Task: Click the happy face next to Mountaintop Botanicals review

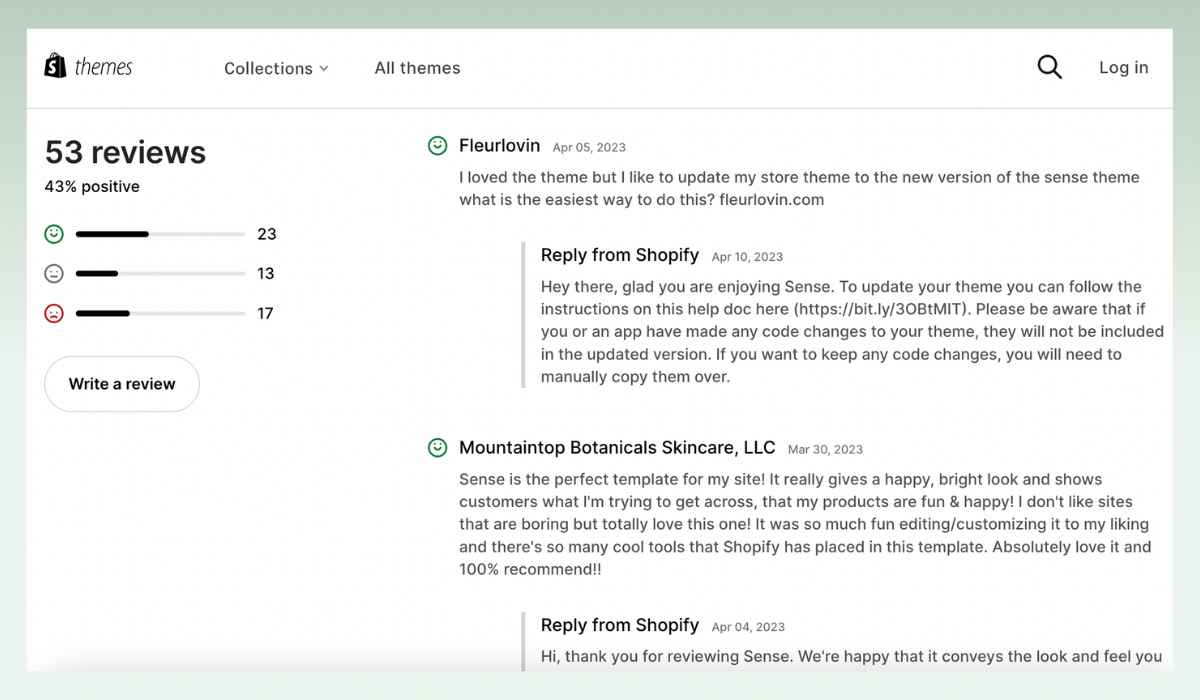Action: point(437,448)
